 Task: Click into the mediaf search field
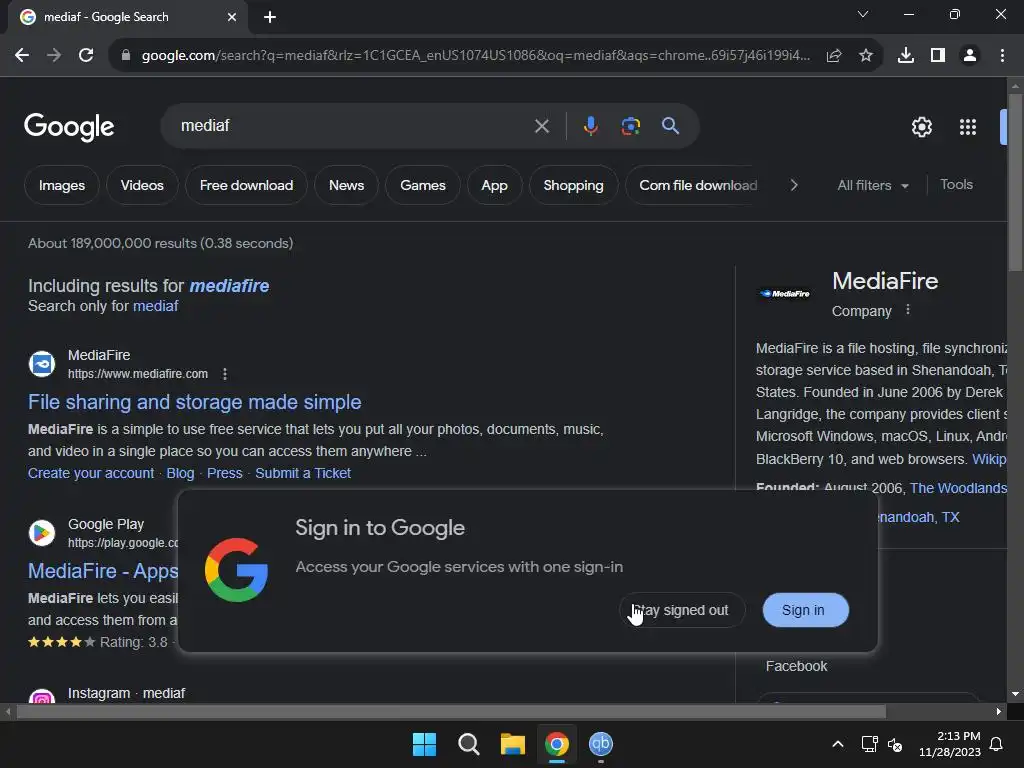click(x=353, y=125)
